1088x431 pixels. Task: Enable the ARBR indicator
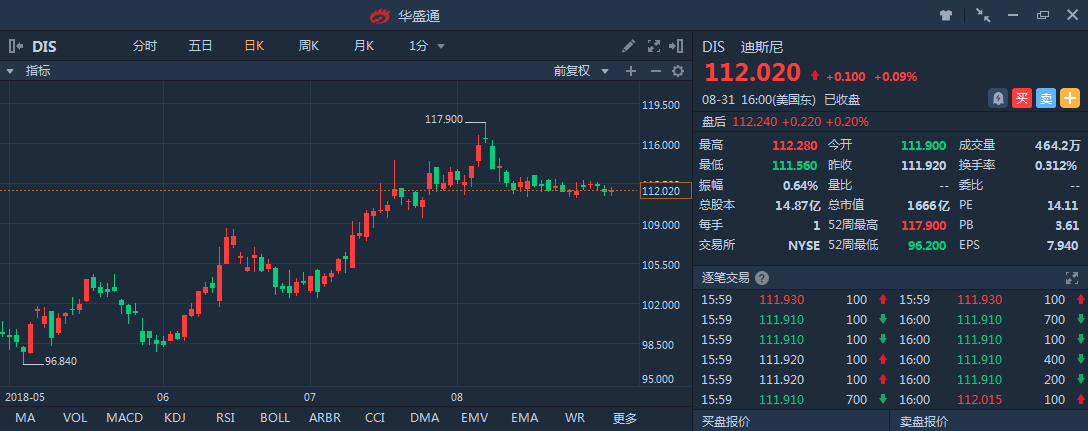click(325, 418)
